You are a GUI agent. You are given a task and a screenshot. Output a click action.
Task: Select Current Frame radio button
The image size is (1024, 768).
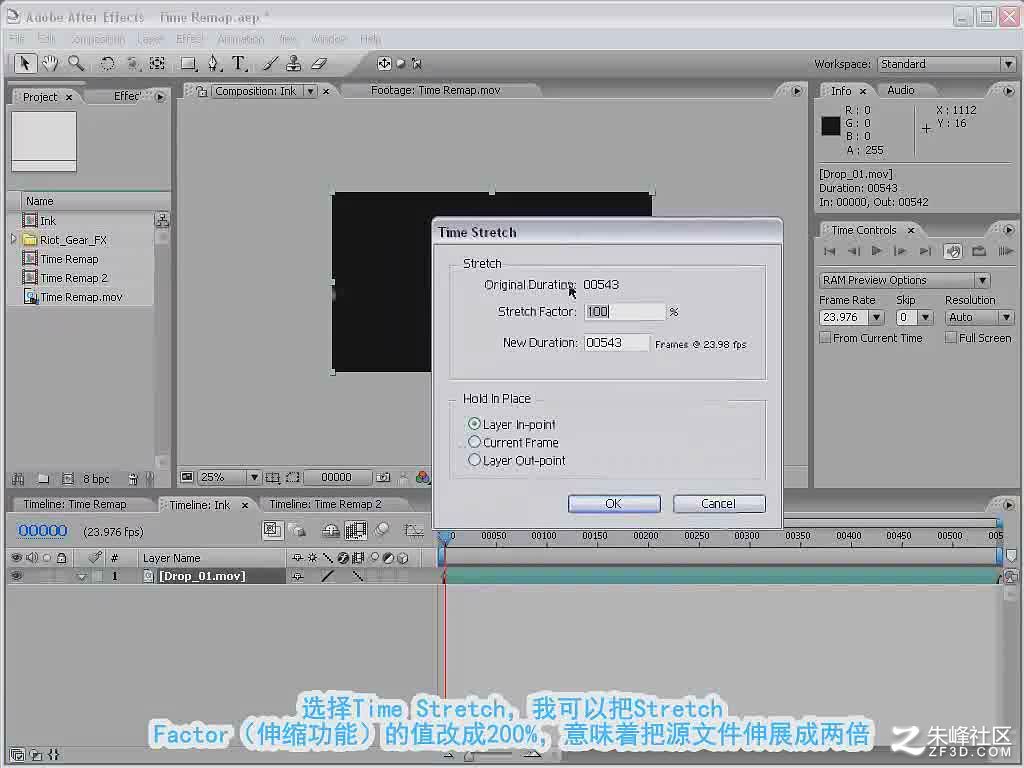pos(474,442)
